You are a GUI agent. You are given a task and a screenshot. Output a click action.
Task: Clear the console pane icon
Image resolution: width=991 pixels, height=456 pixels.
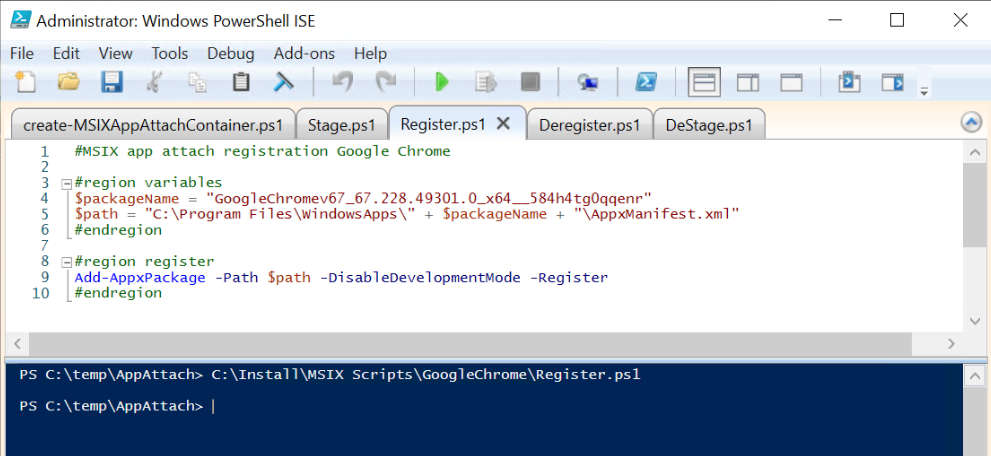point(283,82)
